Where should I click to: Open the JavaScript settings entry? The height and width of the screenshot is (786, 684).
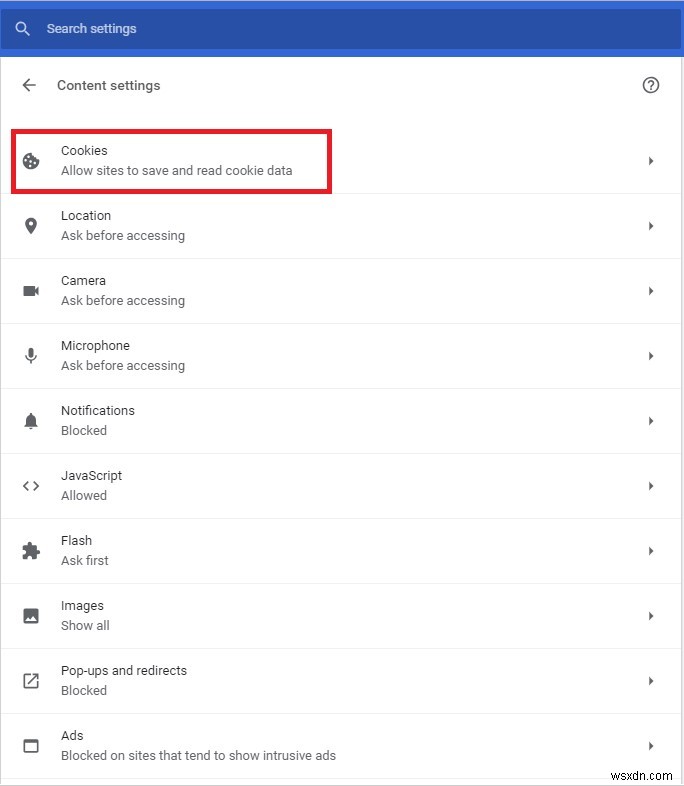click(341, 486)
